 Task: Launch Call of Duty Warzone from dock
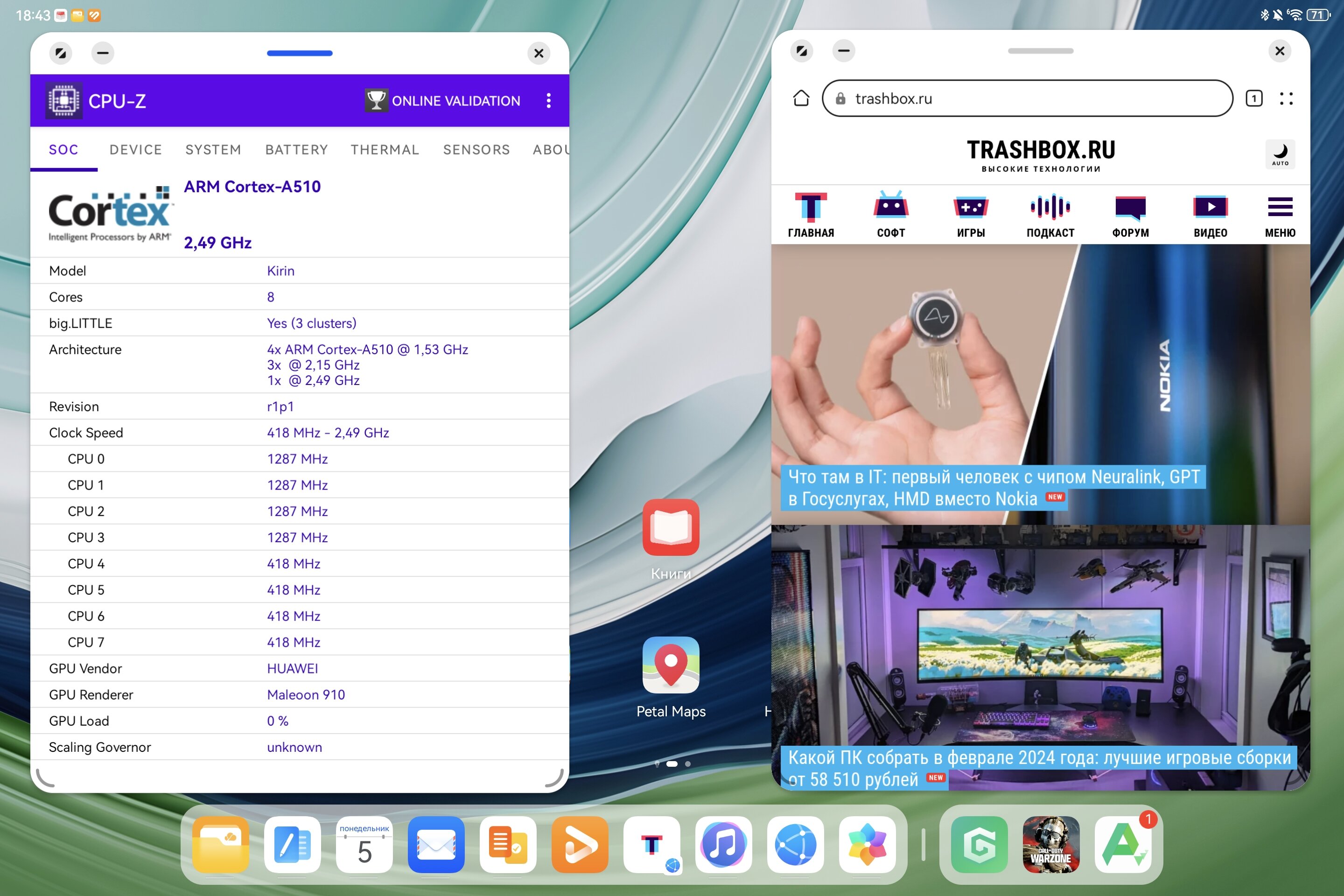1051,845
